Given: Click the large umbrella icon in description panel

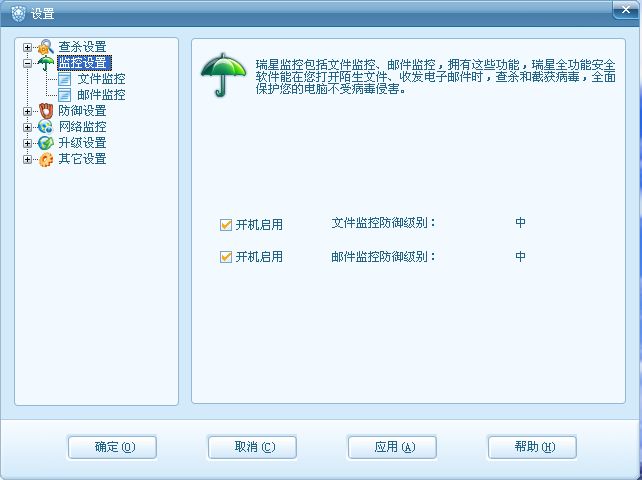Looking at the screenshot, I should 224,75.
